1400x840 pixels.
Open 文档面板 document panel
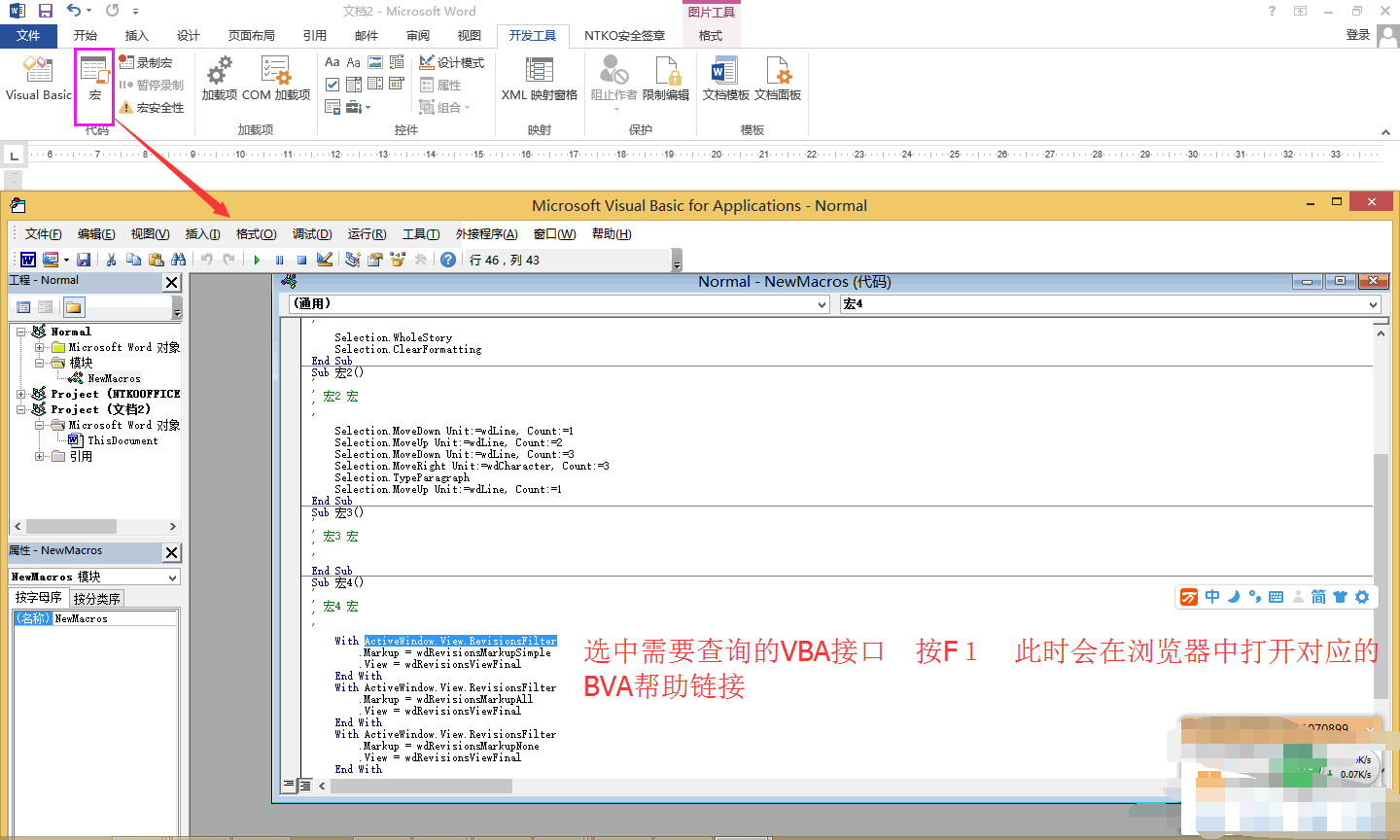pos(778,79)
